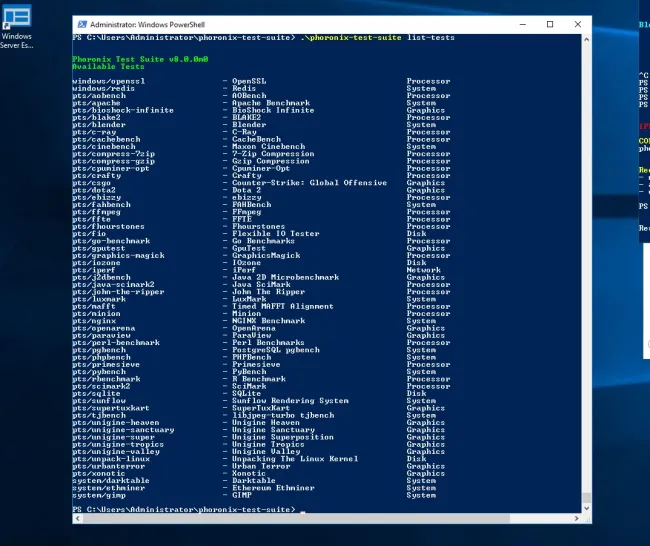Screen dimensions: 650x546
Task: Click the 'pts/graphics-magick' entry
Action: click(118, 255)
